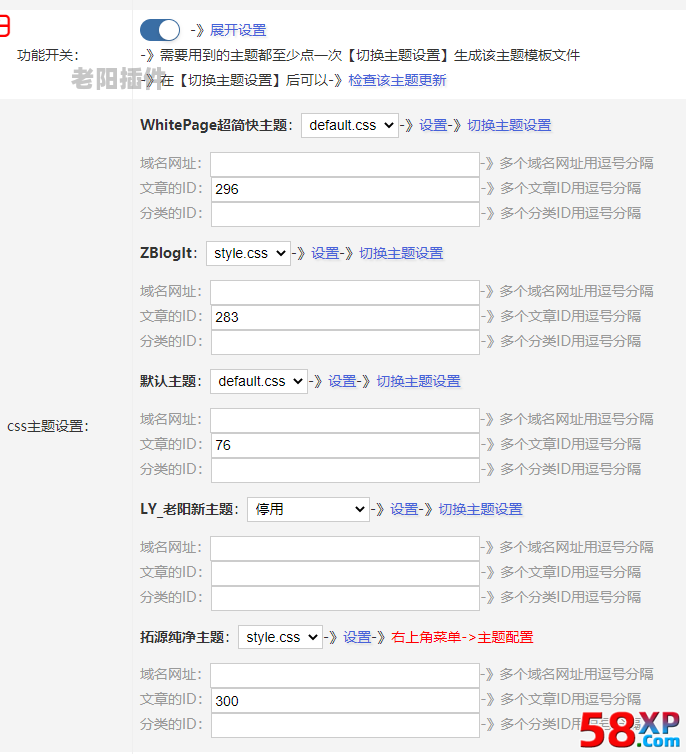Expand the LY_老阳新主题 停用 dropdown
The image size is (686, 754).
[308, 509]
